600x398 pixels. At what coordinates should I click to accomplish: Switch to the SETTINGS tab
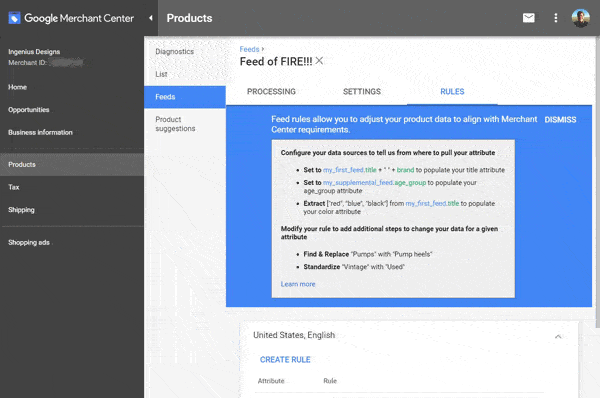pos(362,91)
